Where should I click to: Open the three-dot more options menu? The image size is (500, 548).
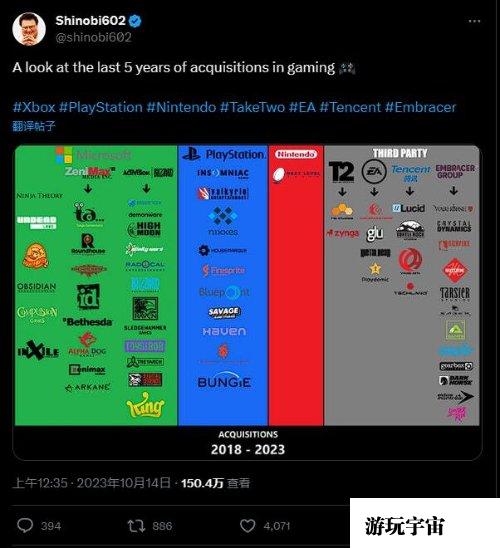474,21
